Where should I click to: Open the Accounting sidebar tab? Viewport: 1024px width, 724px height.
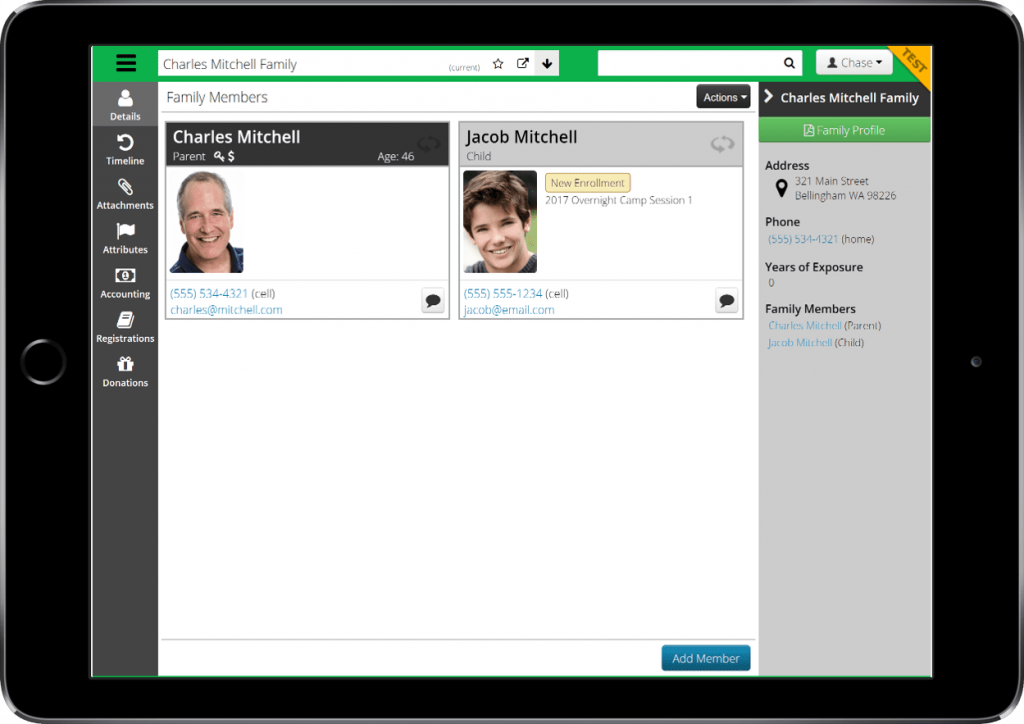125,283
